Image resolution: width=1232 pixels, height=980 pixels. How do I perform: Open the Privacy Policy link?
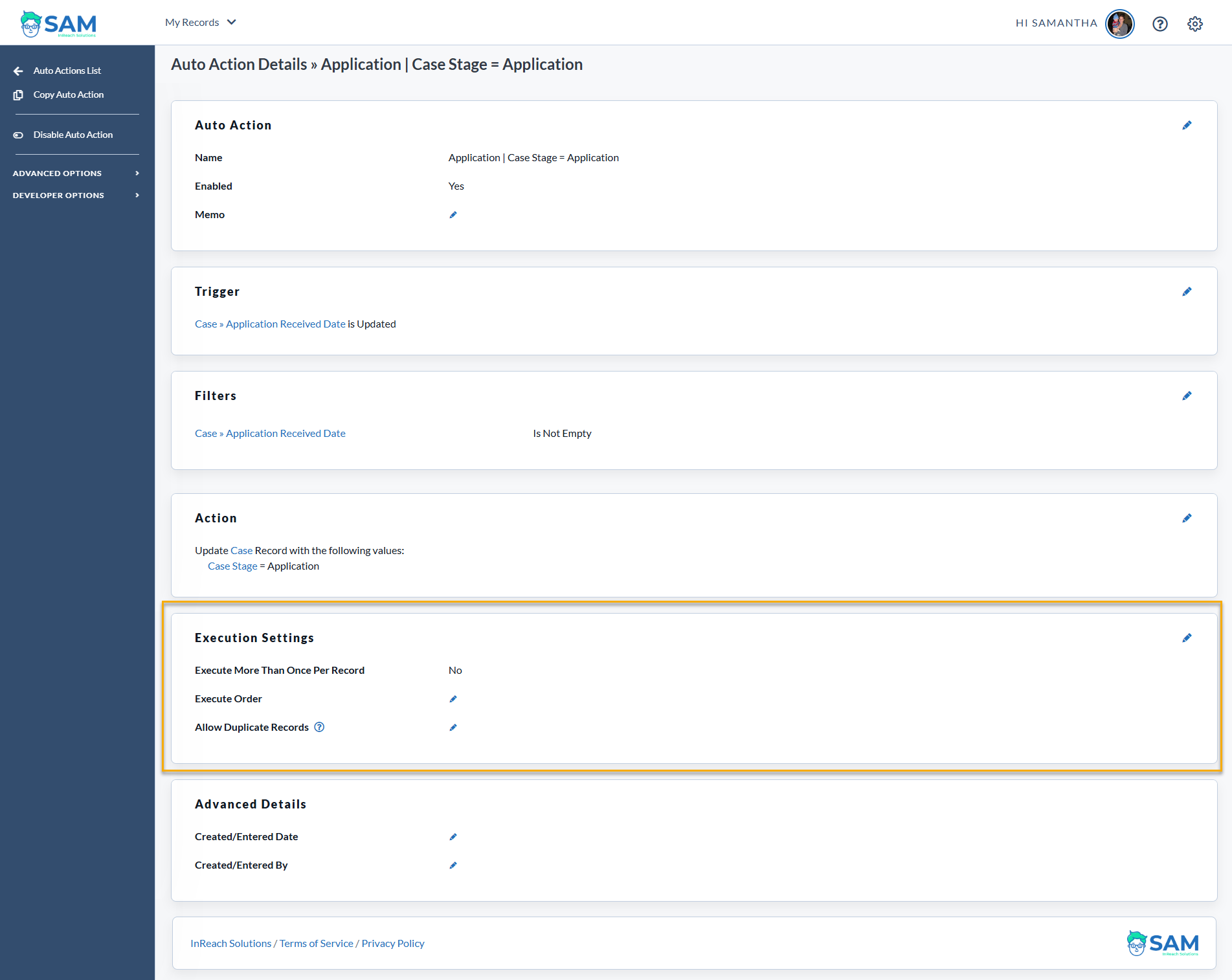point(393,944)
